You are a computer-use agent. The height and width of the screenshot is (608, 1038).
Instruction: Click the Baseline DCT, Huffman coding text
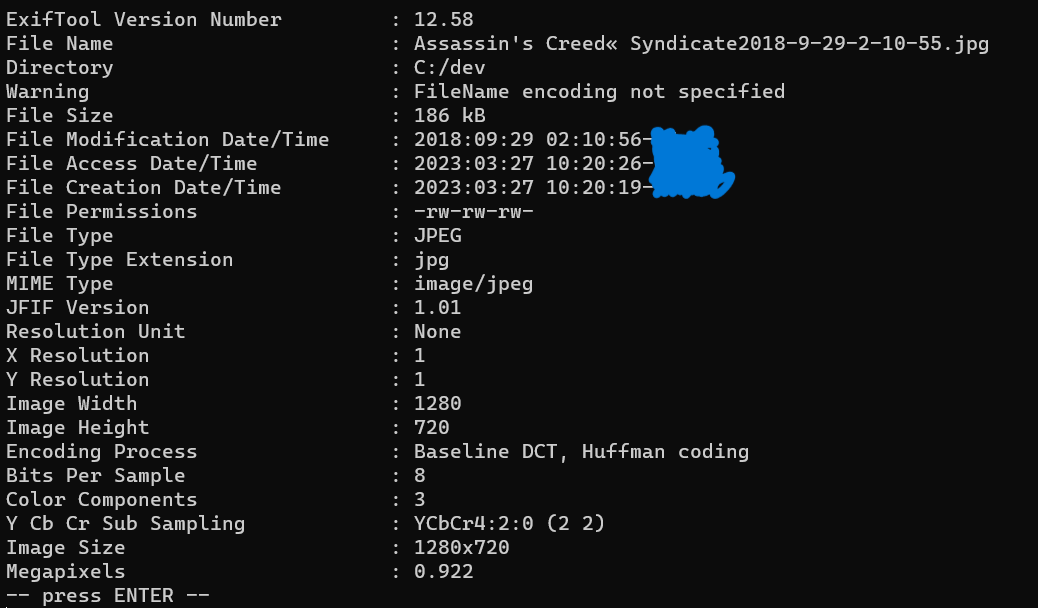pyautogui.click(x=581, y=452)
